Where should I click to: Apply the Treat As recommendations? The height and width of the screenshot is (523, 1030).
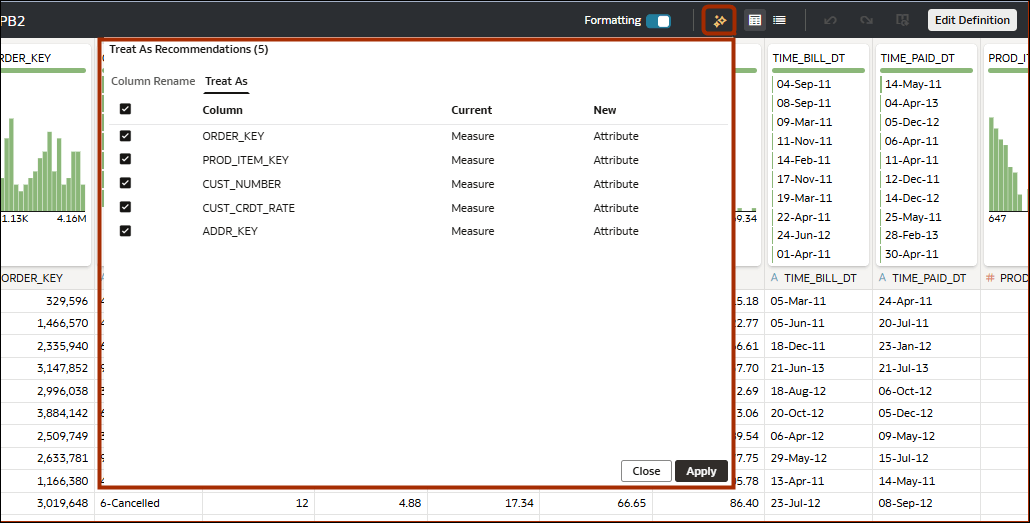702,471
